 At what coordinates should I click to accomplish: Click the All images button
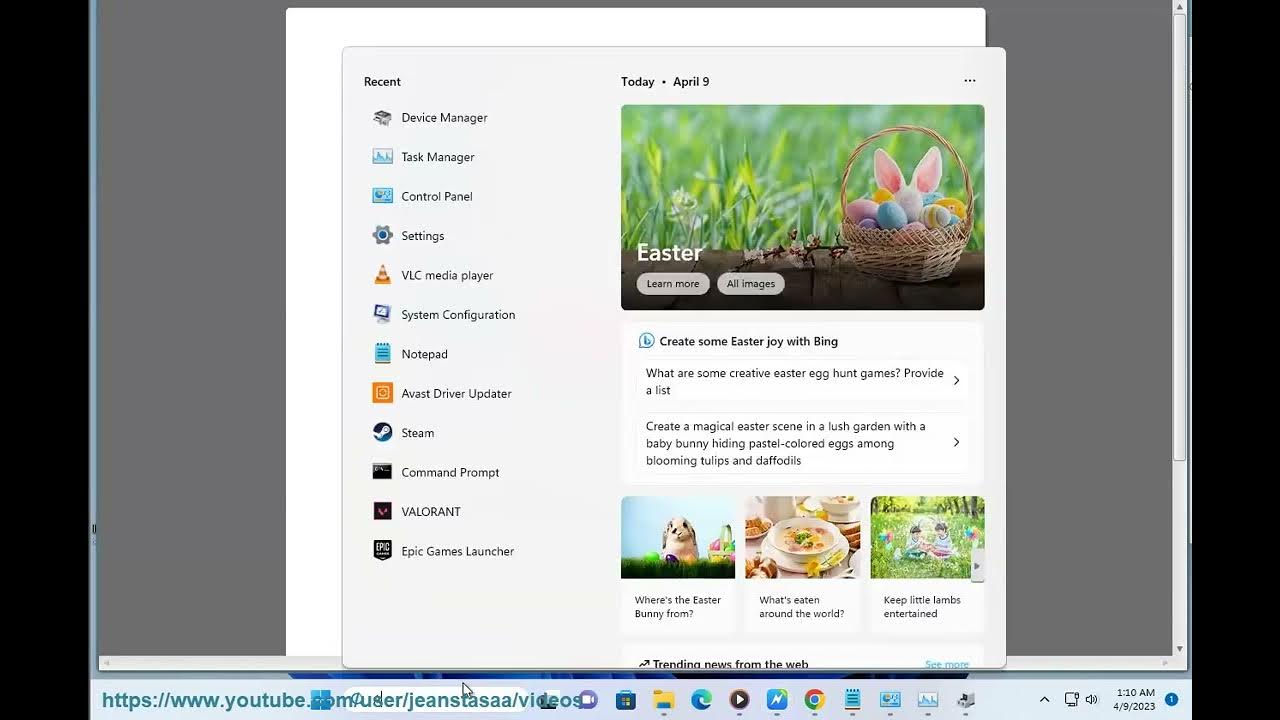click(x=751, y=284)
